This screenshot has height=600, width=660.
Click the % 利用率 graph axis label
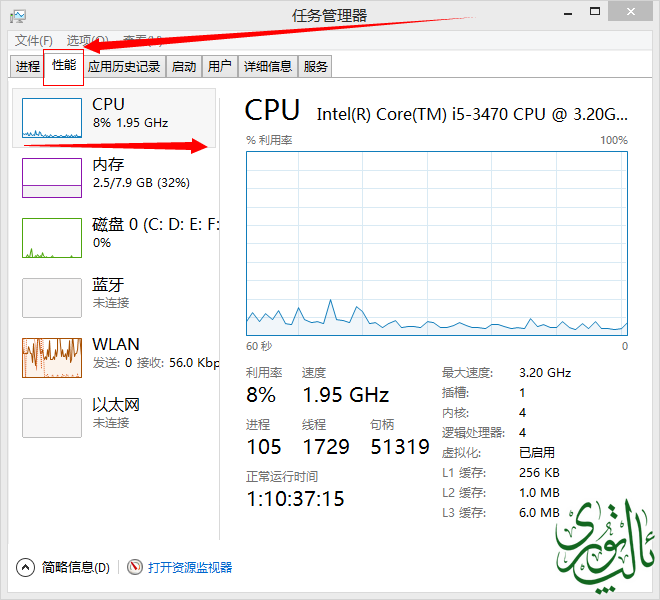[x=269, y=140]
